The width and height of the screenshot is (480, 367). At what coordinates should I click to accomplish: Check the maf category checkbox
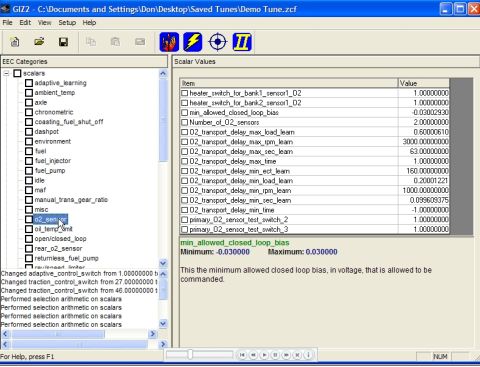[x=29, y=190]
